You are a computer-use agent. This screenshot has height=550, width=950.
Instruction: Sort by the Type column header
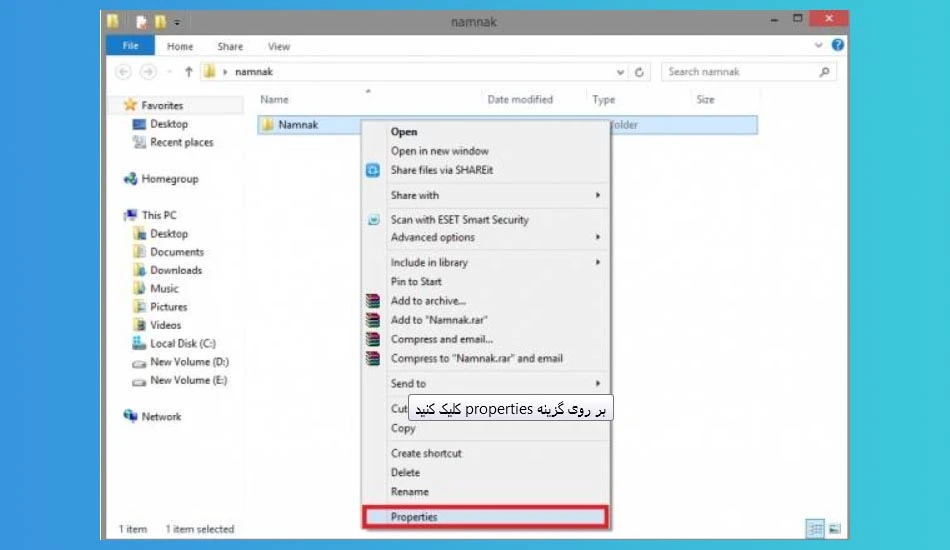point(603,99)
